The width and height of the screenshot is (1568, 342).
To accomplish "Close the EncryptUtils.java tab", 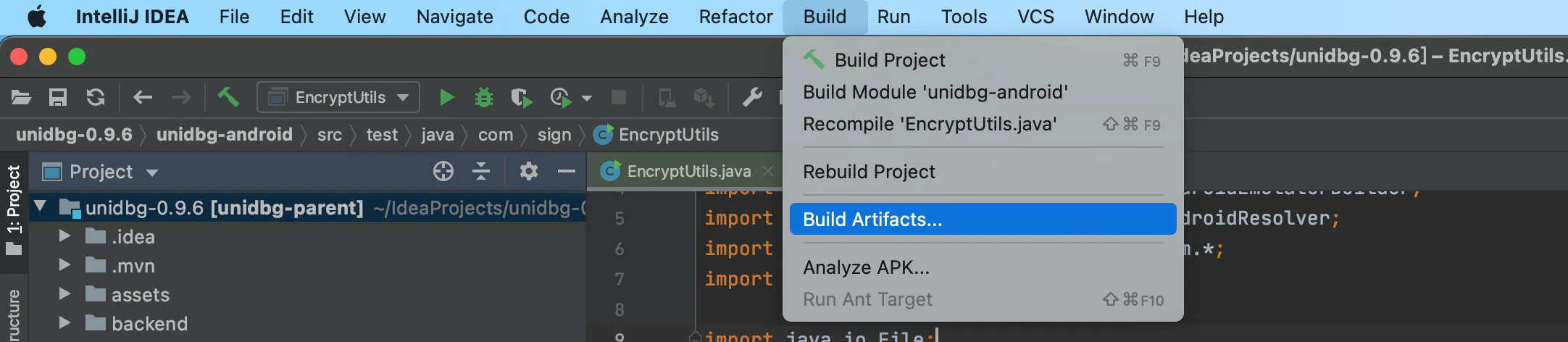I will (768, 171).
